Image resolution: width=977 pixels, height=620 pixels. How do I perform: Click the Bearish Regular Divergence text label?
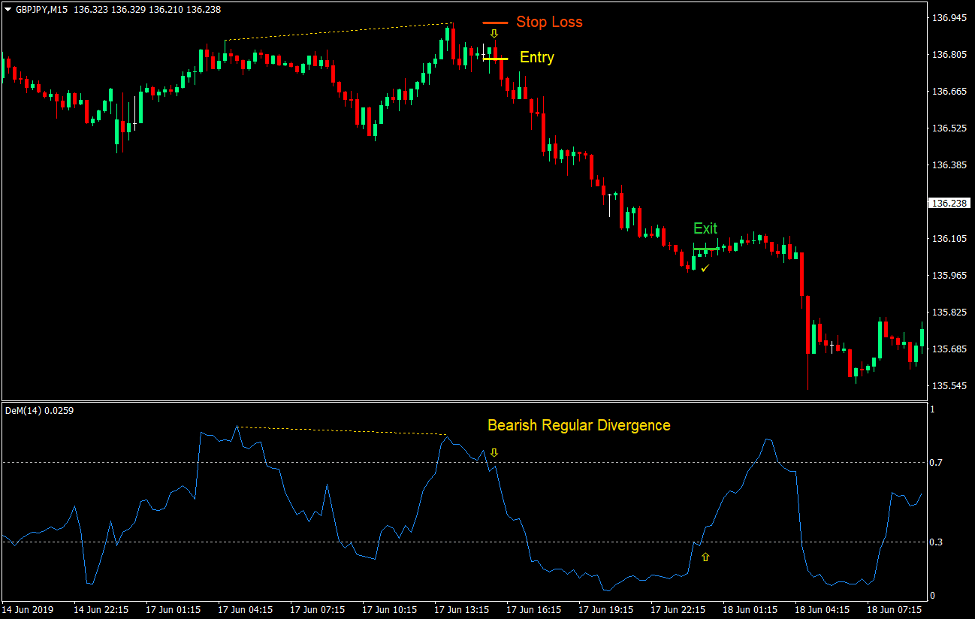point(578,425)
